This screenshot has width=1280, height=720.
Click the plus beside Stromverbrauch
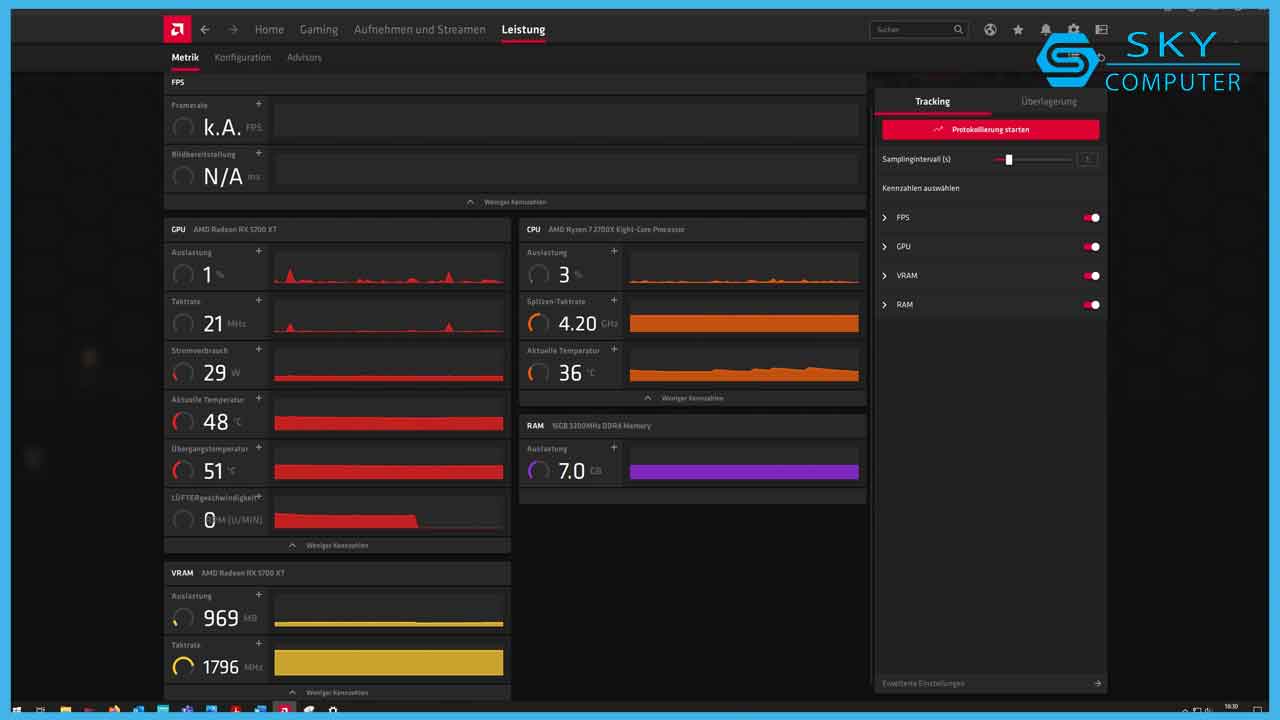[x=259, y=349]
